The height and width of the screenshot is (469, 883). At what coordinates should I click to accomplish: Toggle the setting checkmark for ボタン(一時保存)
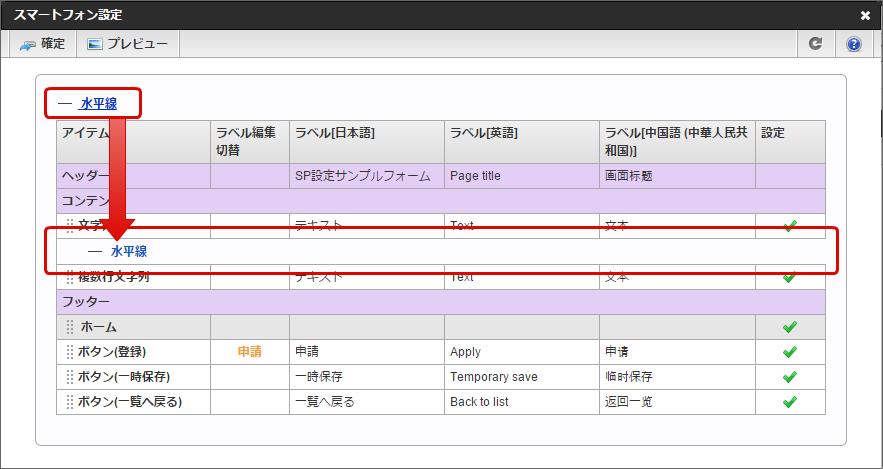pyautogui.click(x=789, y=377)
